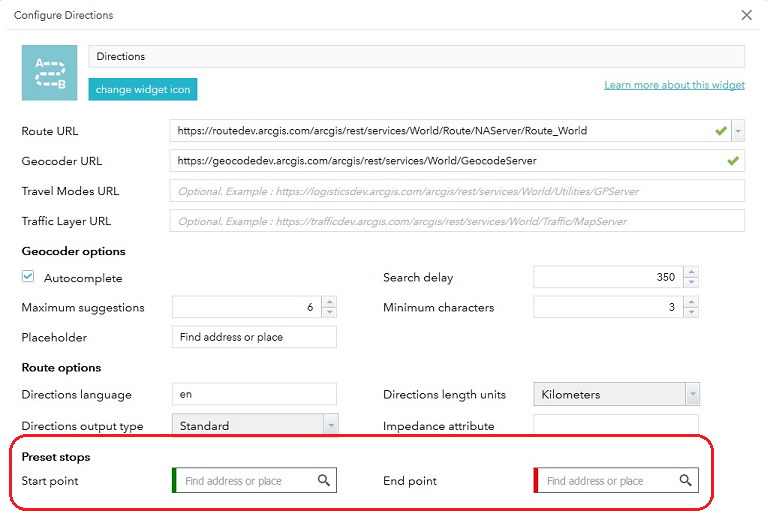767x514 pixels.
Task: Decrease Maximum suggestions with down arrow
Action: point(329,313)
